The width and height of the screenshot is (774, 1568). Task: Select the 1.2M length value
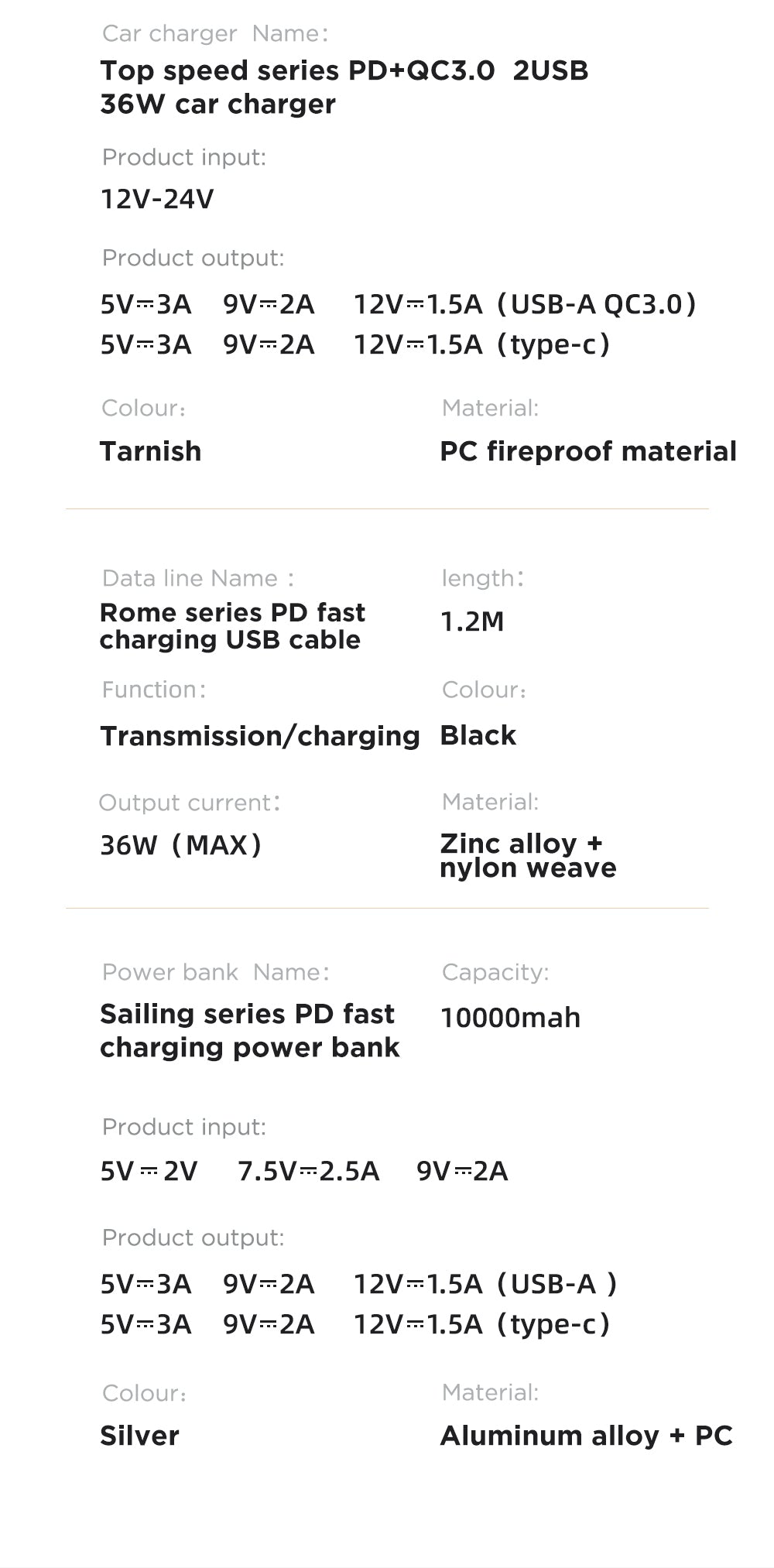tap(472, 621)
